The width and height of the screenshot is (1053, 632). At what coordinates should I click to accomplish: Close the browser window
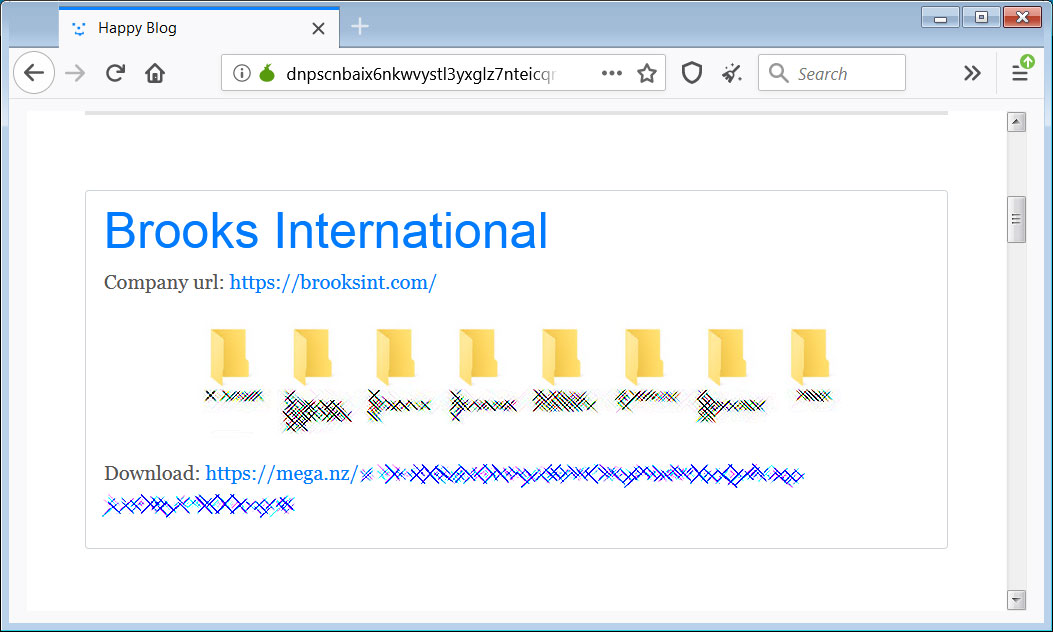(x=1022, y=17)
